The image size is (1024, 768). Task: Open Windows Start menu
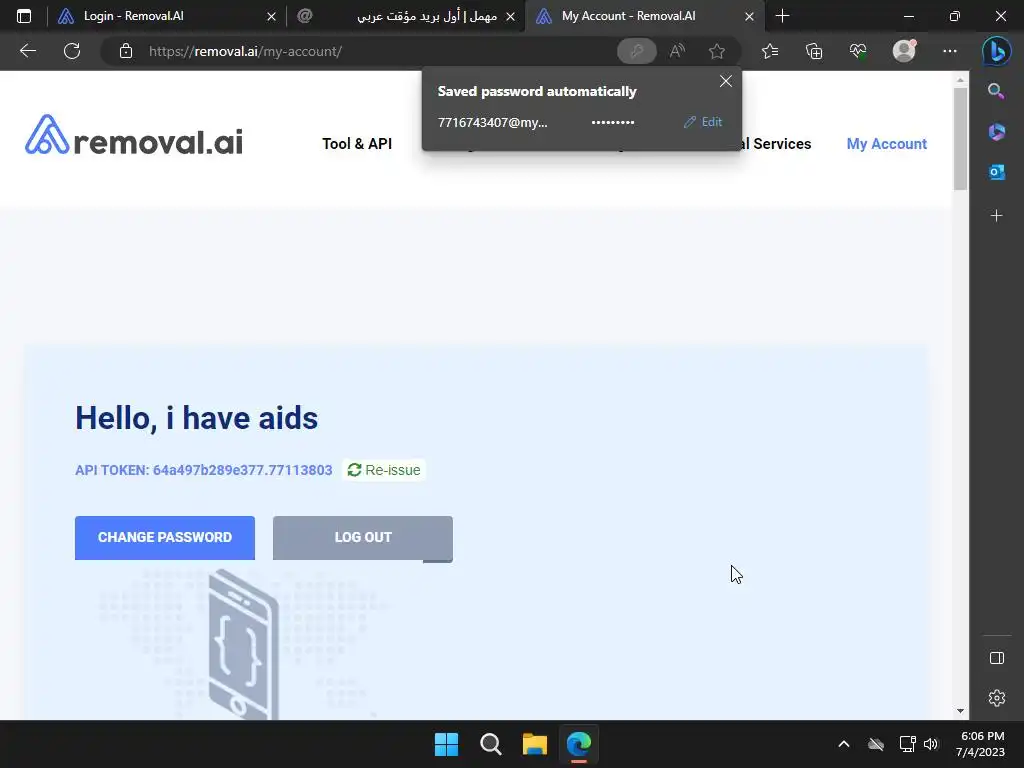coord(447,744)
